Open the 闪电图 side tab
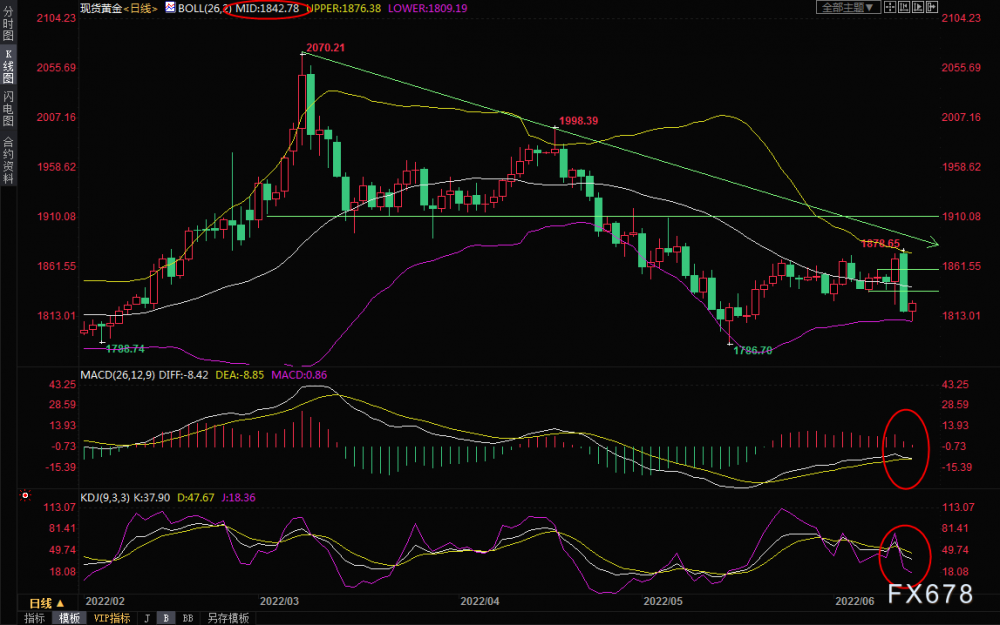The image size is (1000, 625). 8,109
